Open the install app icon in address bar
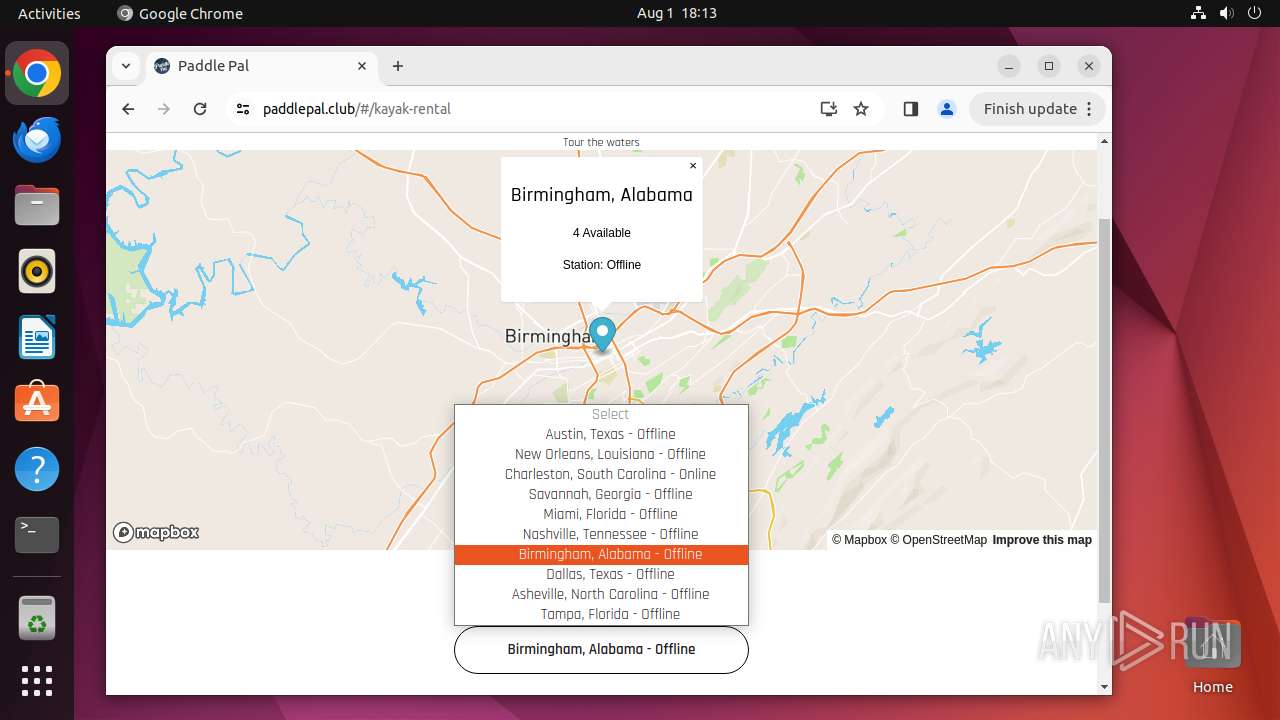 828,109
